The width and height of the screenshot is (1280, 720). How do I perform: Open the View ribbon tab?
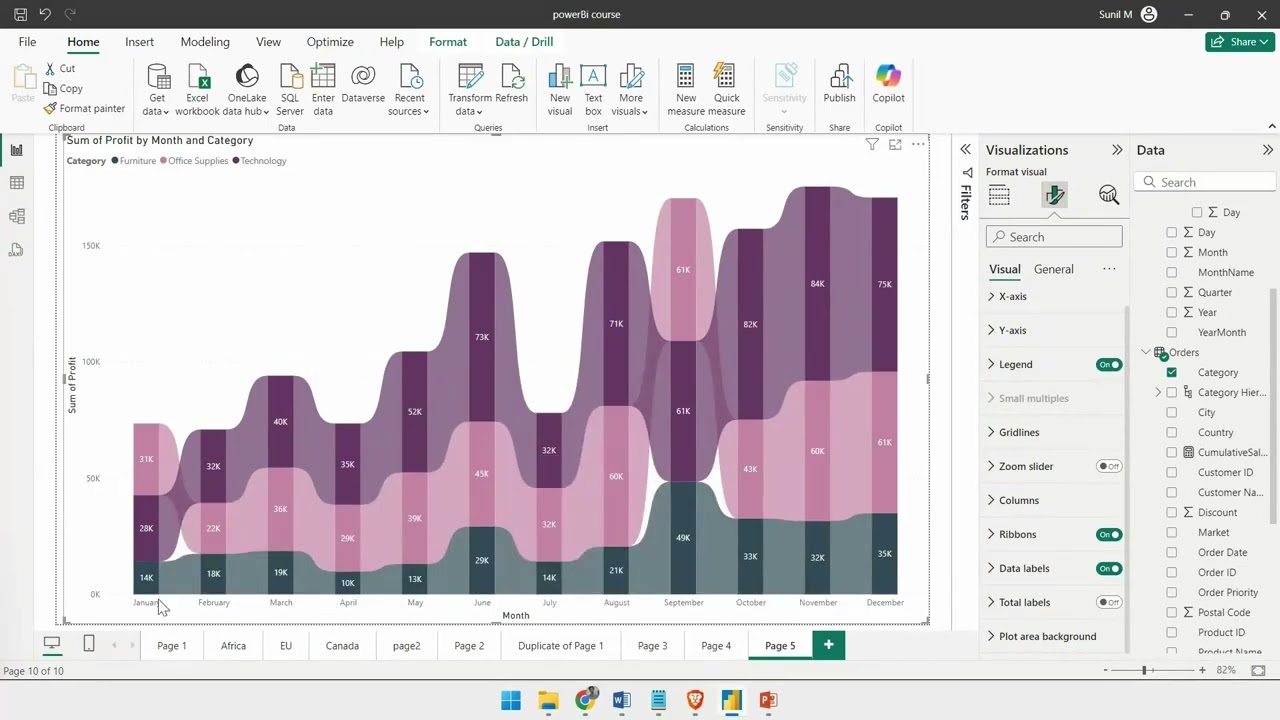268,42
